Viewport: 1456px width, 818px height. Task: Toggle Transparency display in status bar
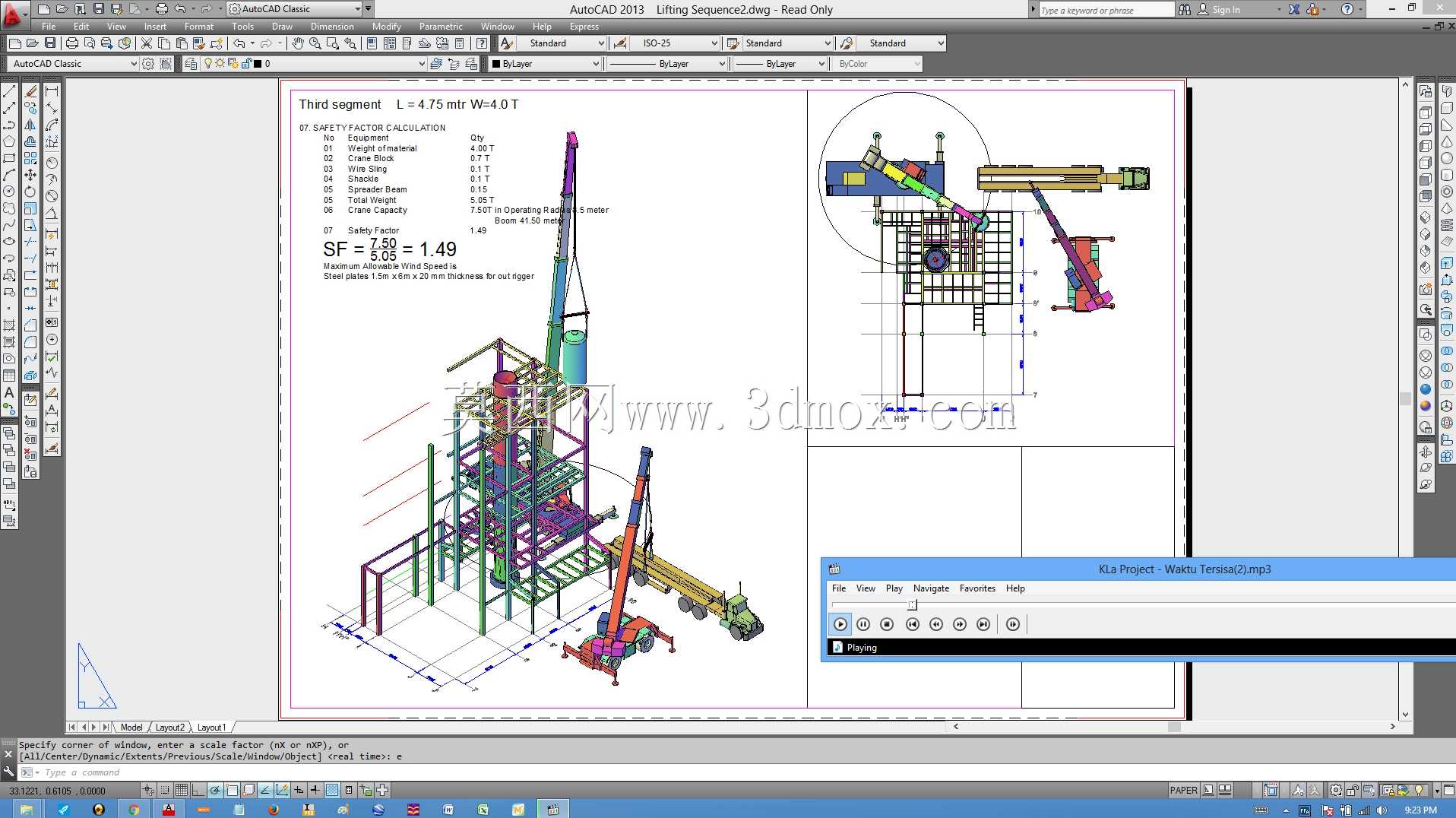click(x=332, y=791)
